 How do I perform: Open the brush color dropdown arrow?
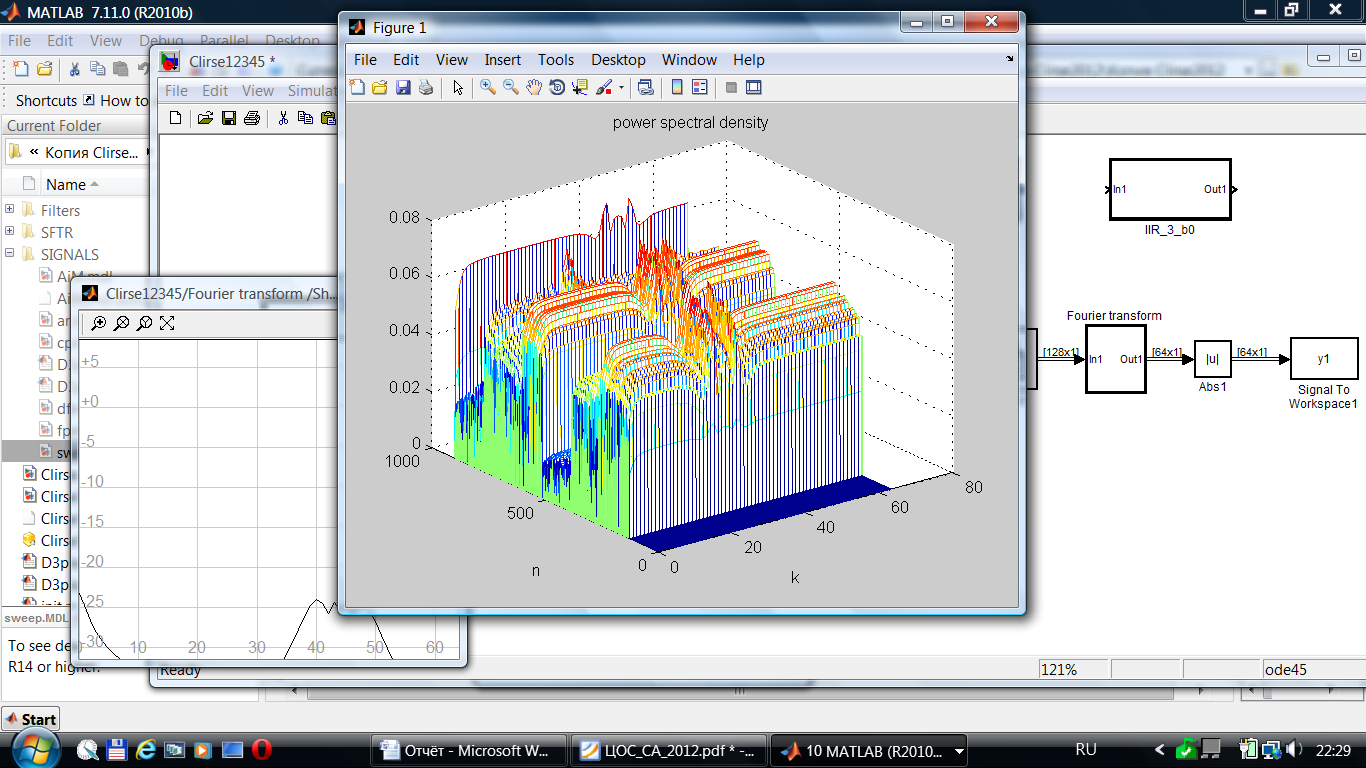point(621,88)
